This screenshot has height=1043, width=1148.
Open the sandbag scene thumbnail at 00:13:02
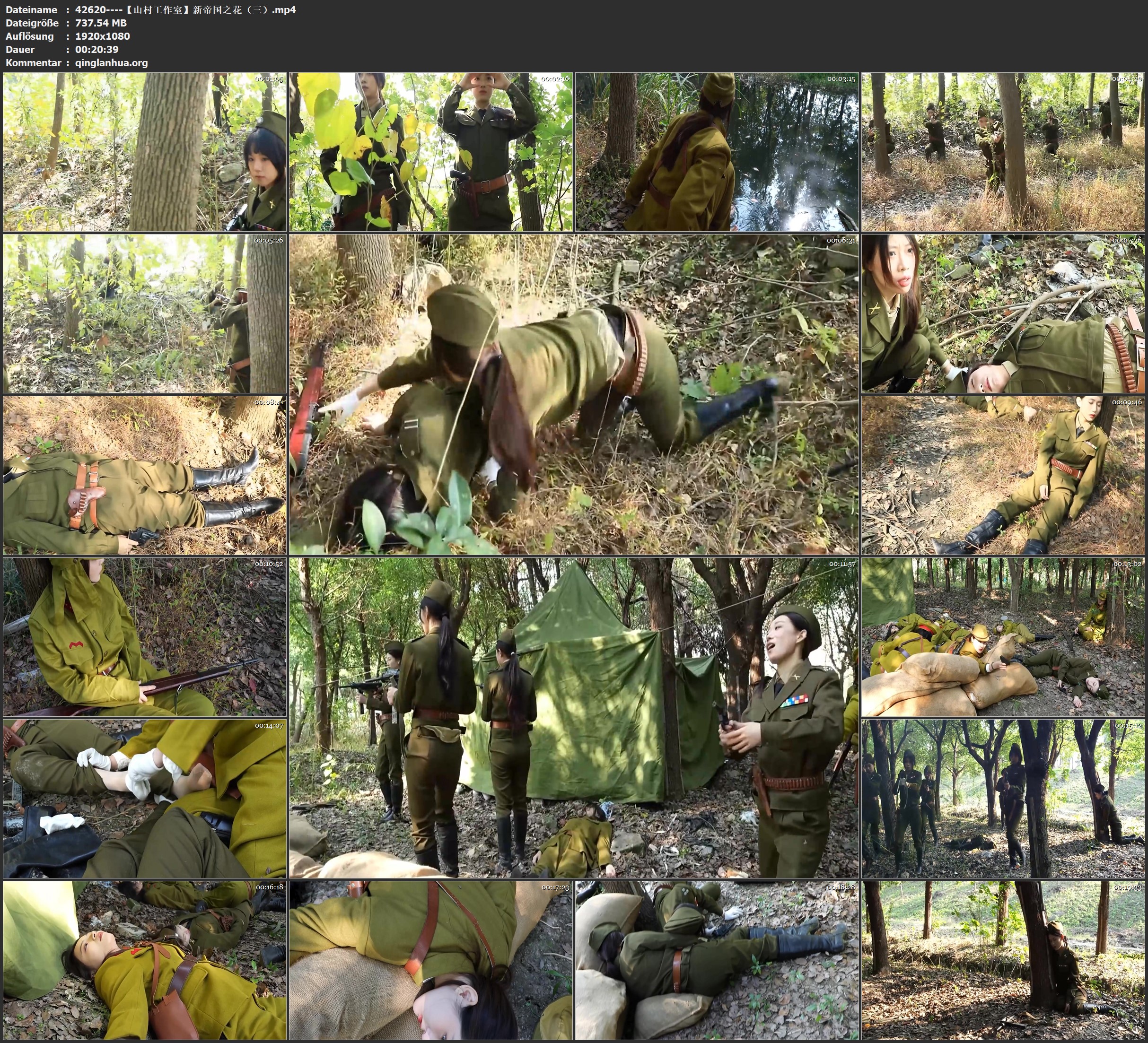tap(1003, 637)
